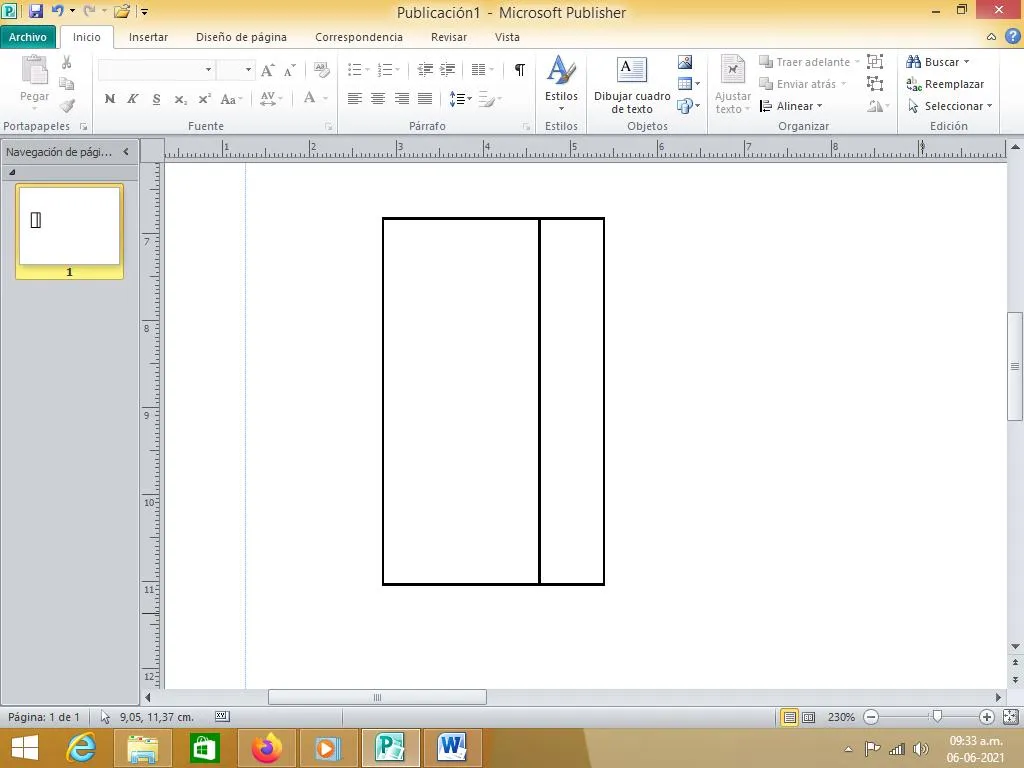Open the font name combo box
Viewport: 1024px width, 768px height.
156,69
